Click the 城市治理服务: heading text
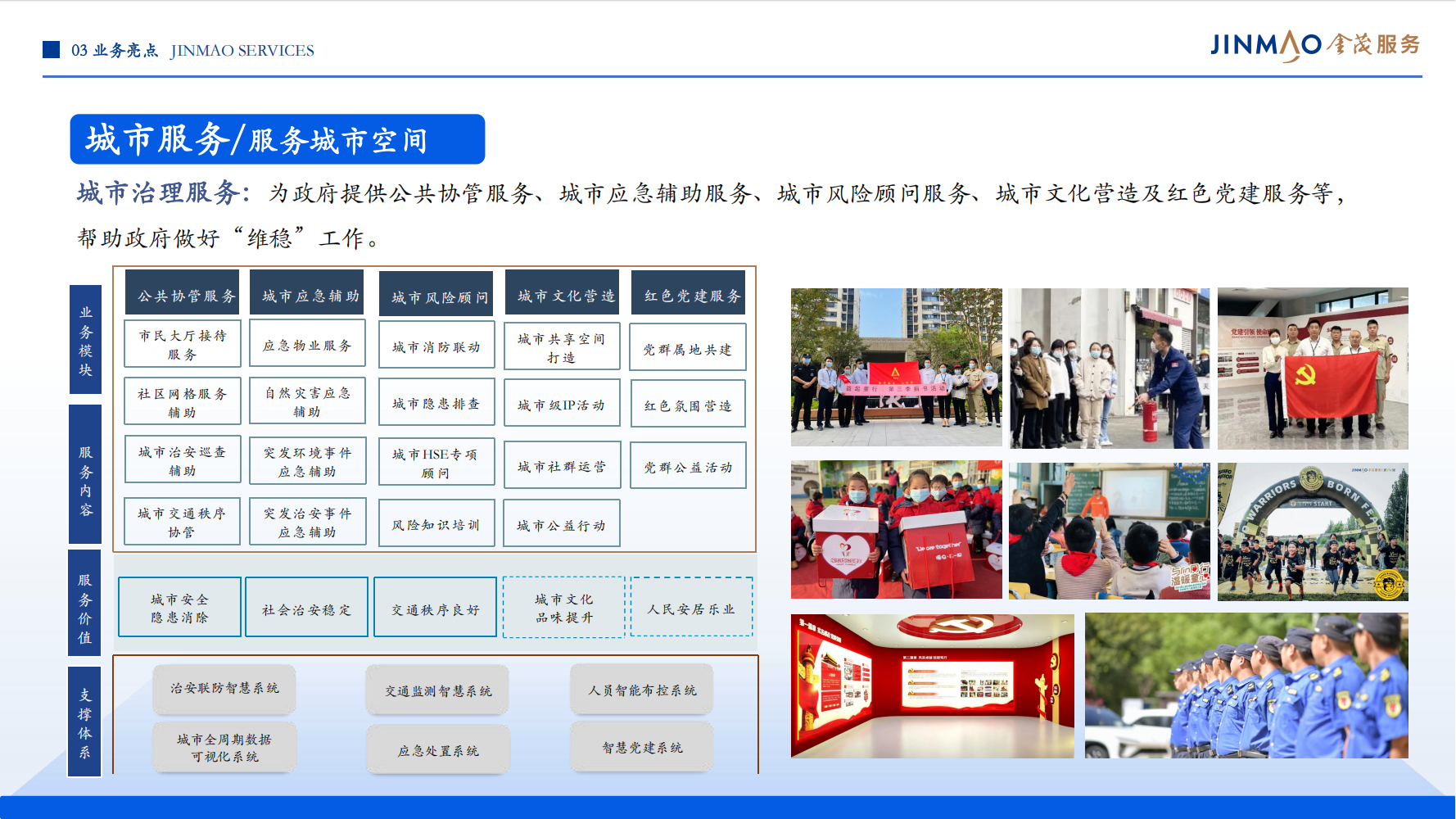This screenshot has width=1456, height=819. pyautogui.click(x=164, y=192)
